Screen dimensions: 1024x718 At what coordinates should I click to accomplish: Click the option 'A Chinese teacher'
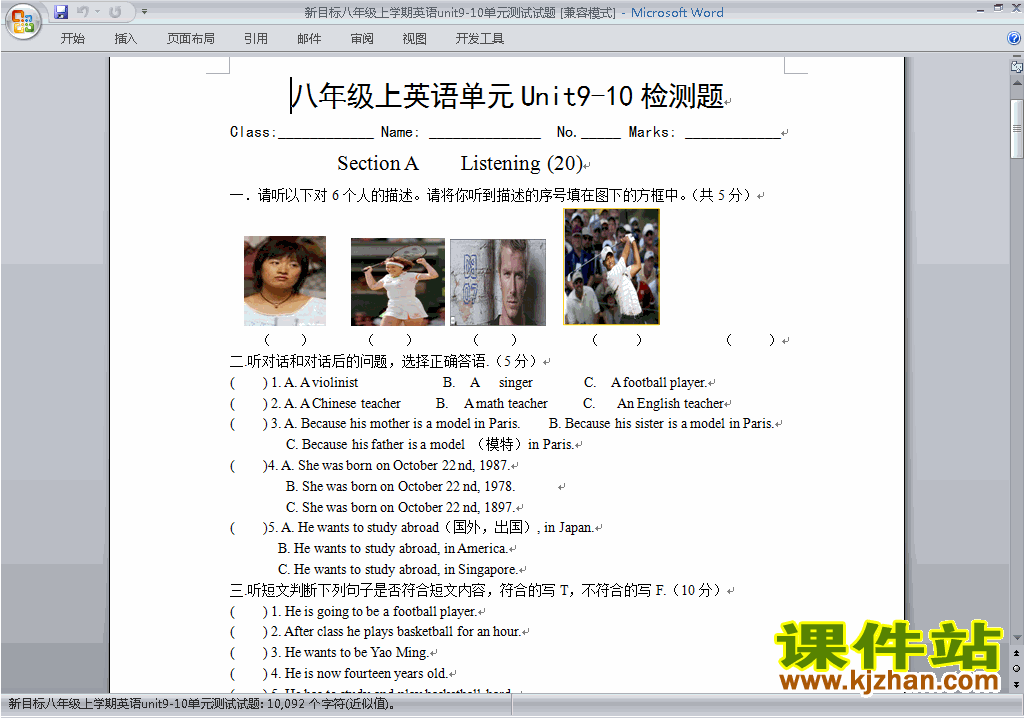(x=350, y=403)
